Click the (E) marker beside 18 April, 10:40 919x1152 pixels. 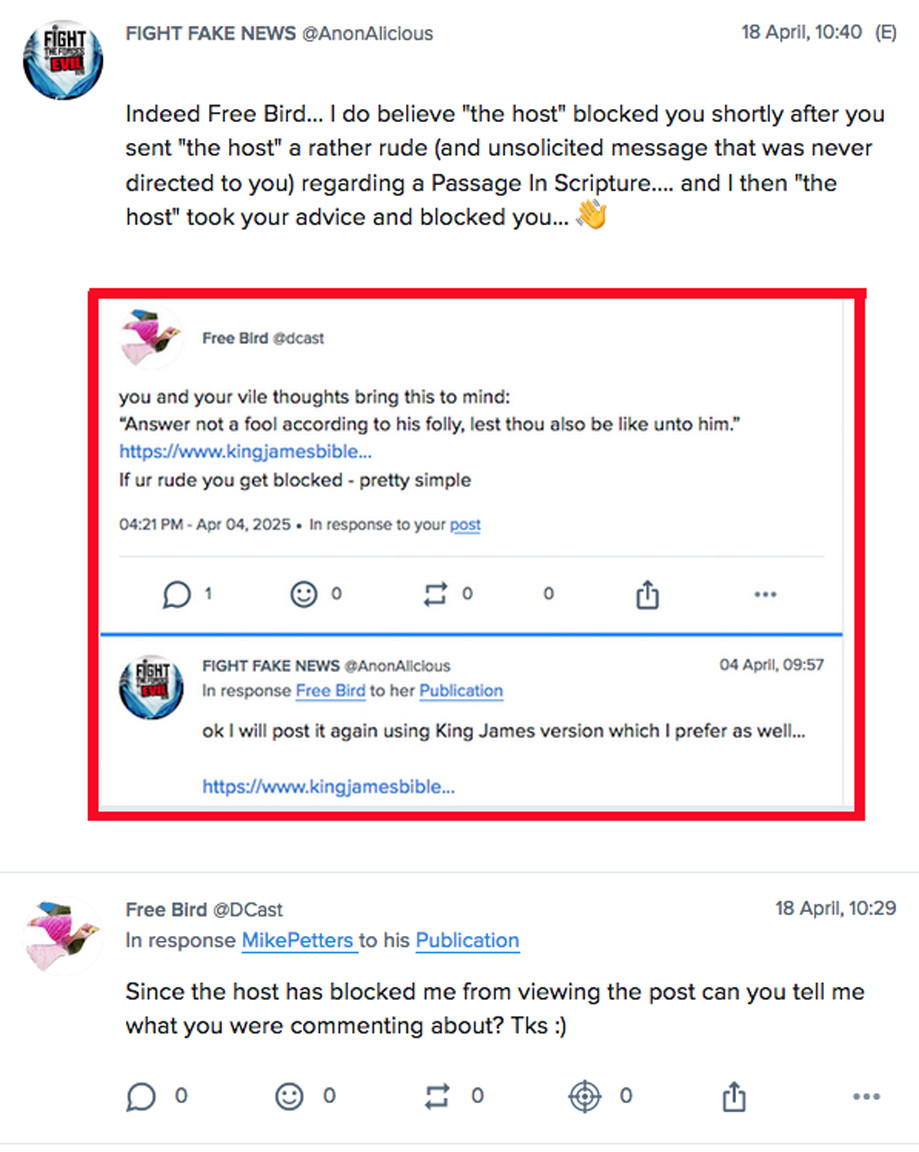tap(886, 32)
